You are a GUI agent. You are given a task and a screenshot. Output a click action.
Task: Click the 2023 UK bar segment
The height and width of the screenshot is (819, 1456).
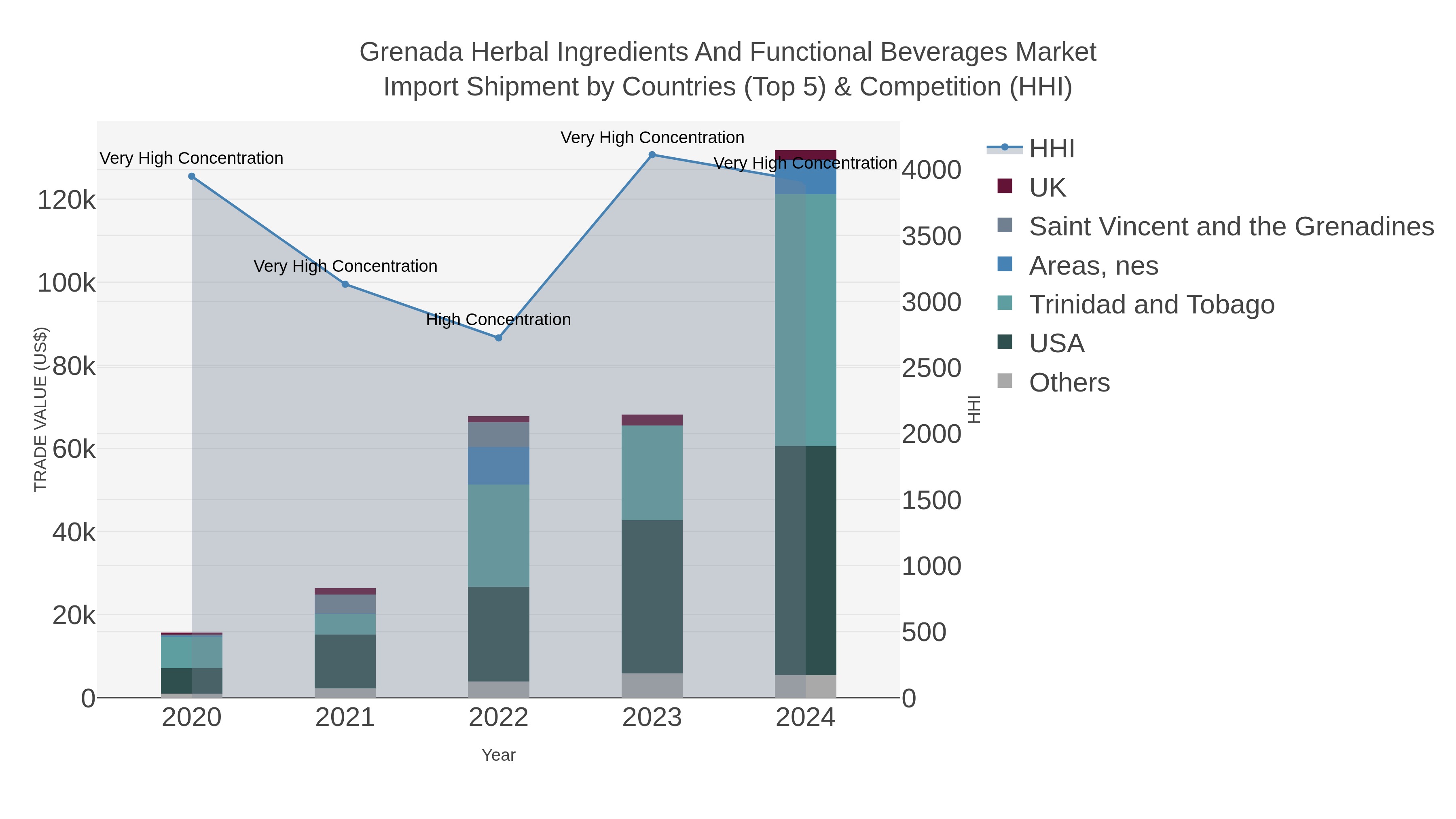(652, 420)
